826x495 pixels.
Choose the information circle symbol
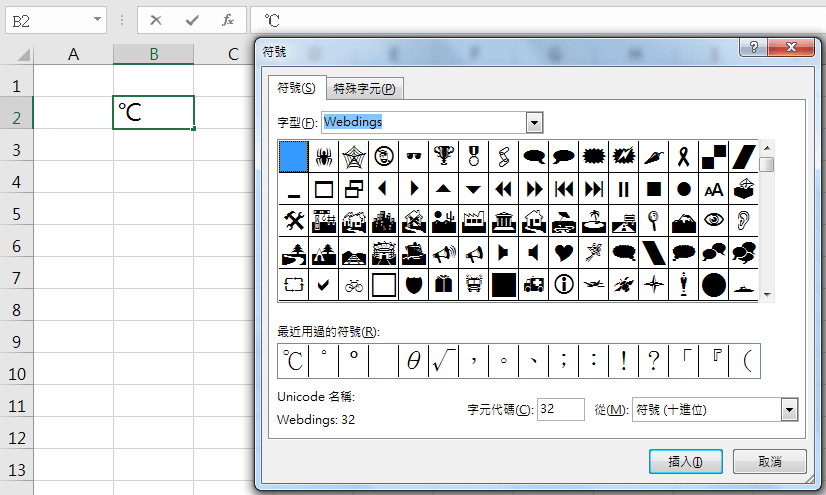pos(564,285)
